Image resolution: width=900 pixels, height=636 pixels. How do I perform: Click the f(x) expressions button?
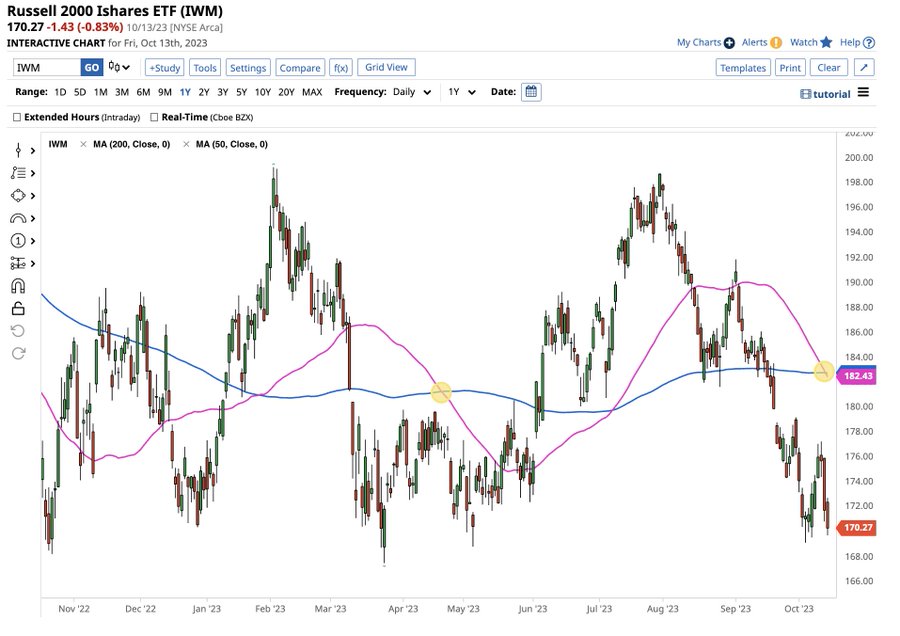tap(341, 68)
